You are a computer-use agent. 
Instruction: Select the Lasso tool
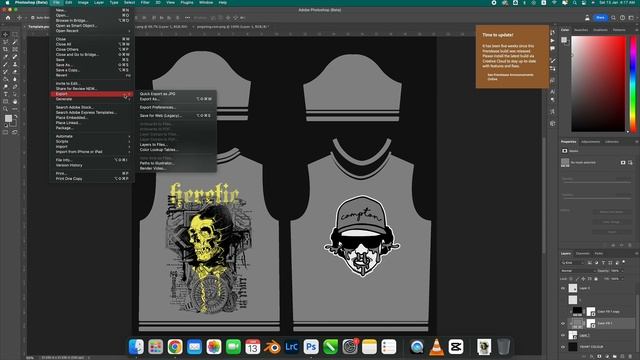5,42
